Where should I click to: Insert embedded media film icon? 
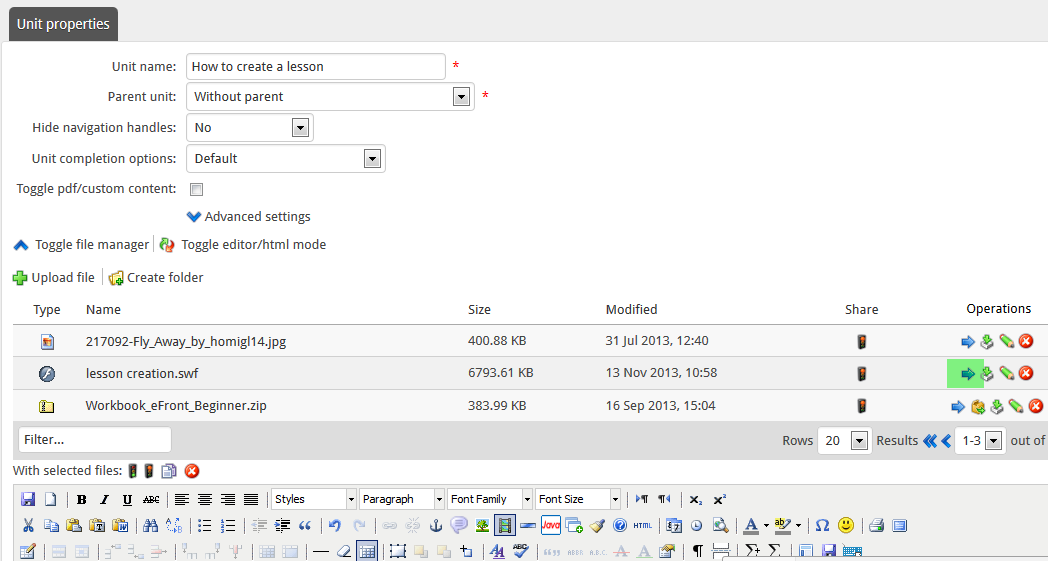point(505,526)
